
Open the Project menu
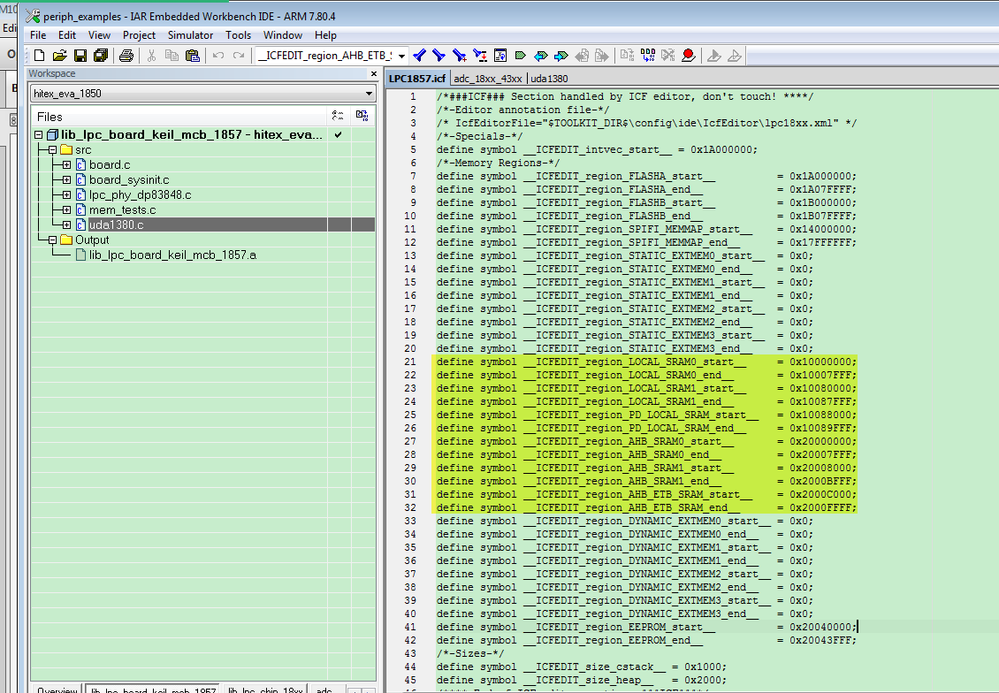pos(139,35)
